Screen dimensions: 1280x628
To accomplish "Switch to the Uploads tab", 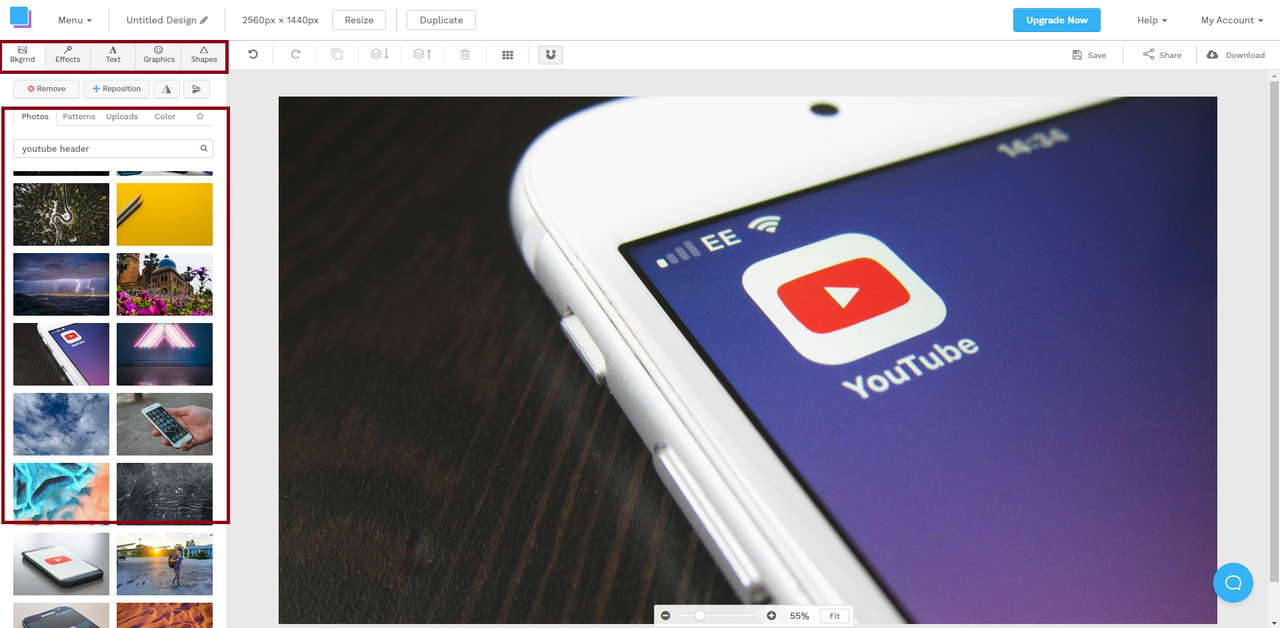I will point(122,117).
